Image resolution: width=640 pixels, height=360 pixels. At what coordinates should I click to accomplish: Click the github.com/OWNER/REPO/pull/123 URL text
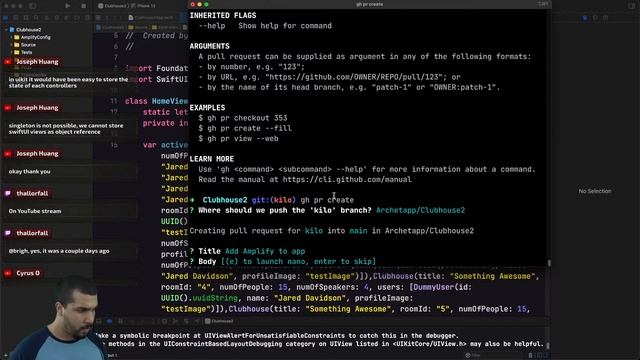[x=354, y=77]
